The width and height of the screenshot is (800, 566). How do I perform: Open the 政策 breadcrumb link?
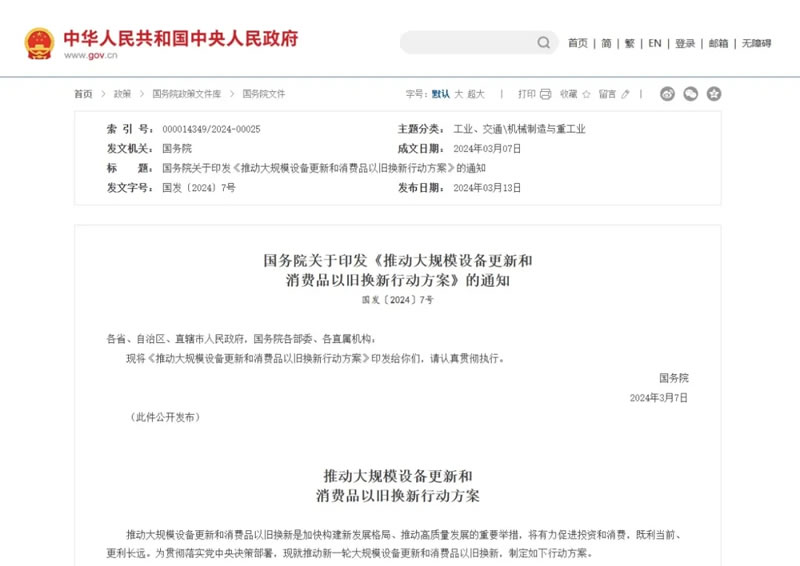tap(122, 94)
